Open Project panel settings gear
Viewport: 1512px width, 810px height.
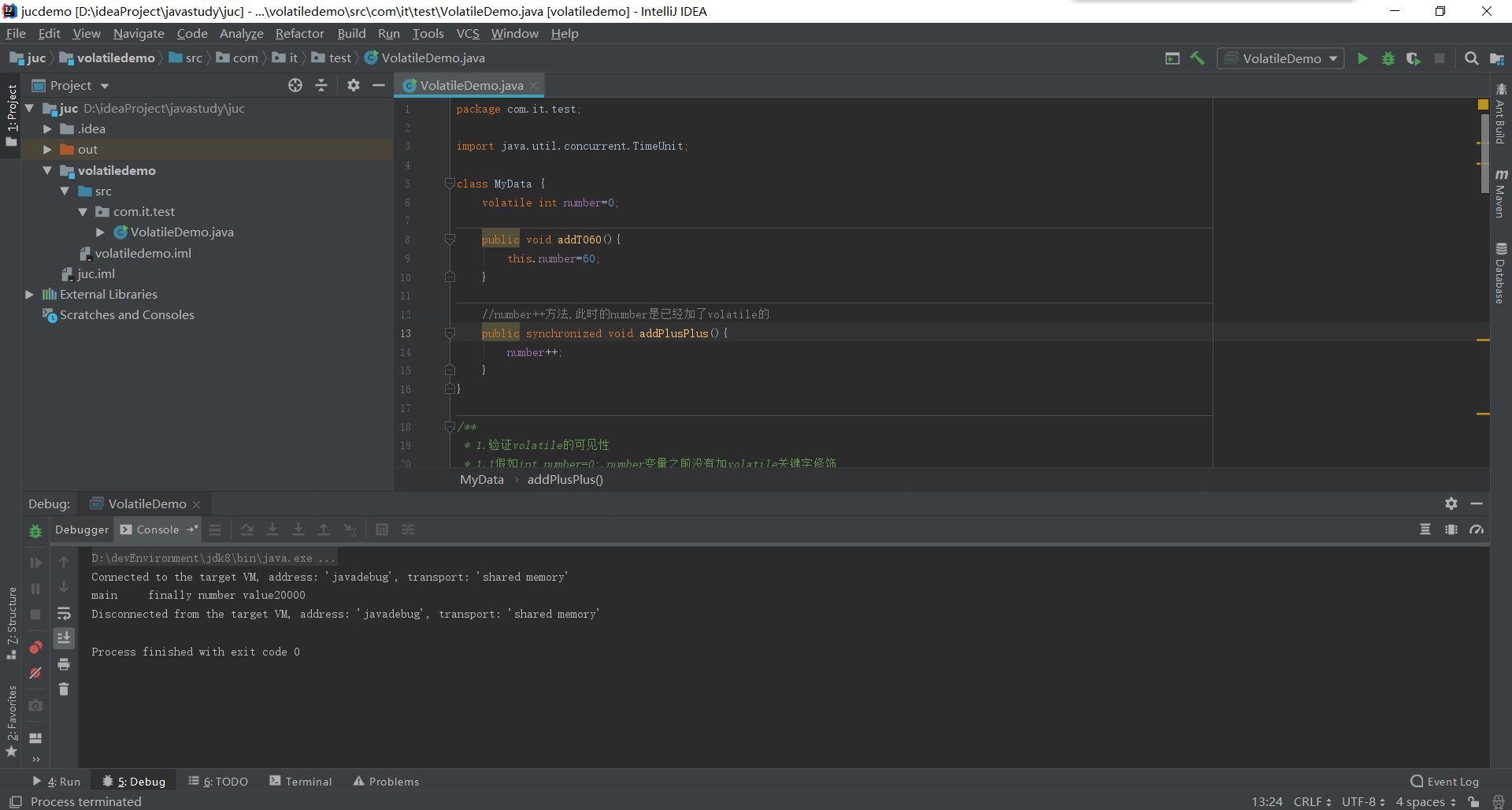click(354, 85)
